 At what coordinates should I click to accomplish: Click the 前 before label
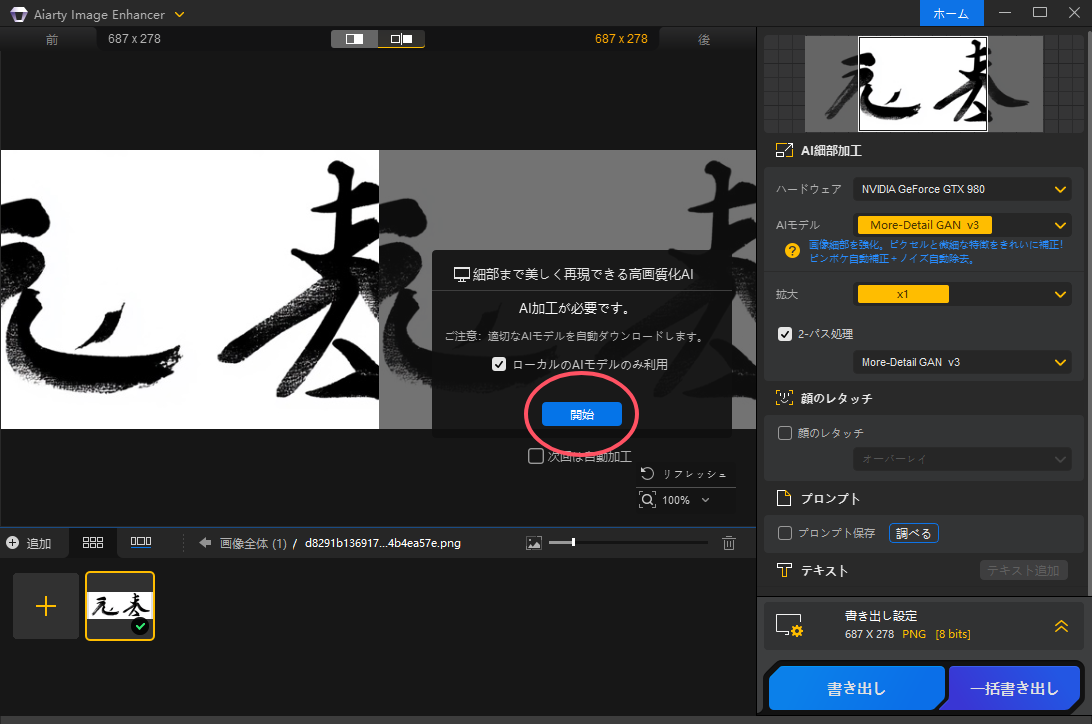52,40
